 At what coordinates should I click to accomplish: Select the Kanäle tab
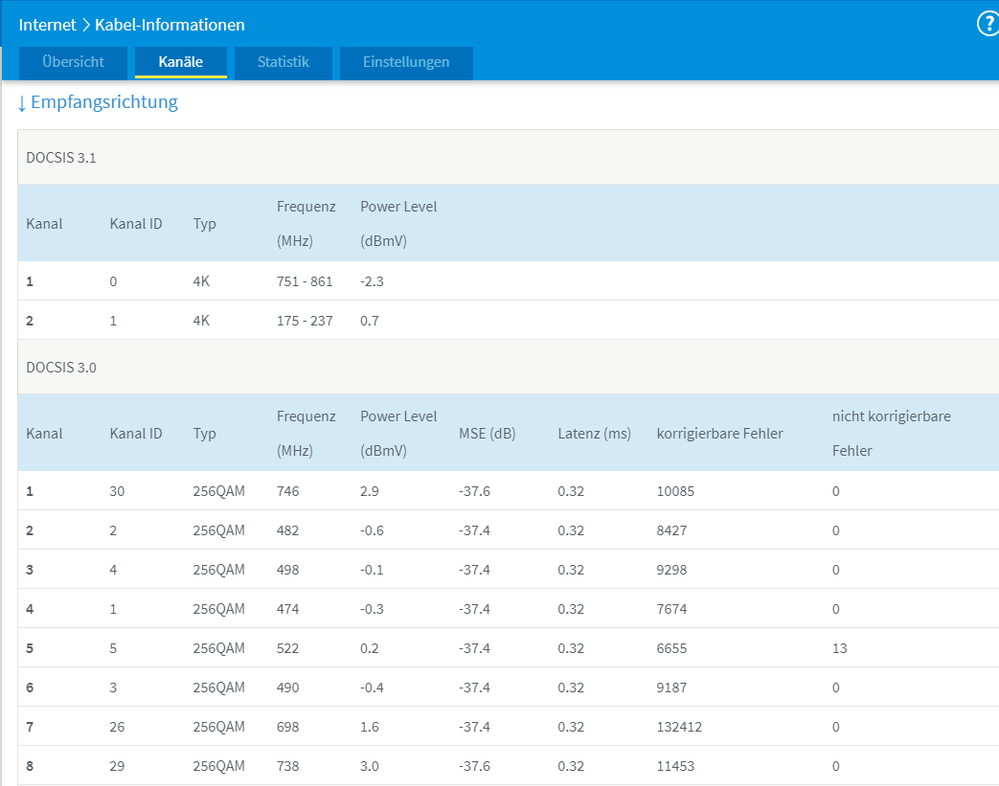click(181, 62)
